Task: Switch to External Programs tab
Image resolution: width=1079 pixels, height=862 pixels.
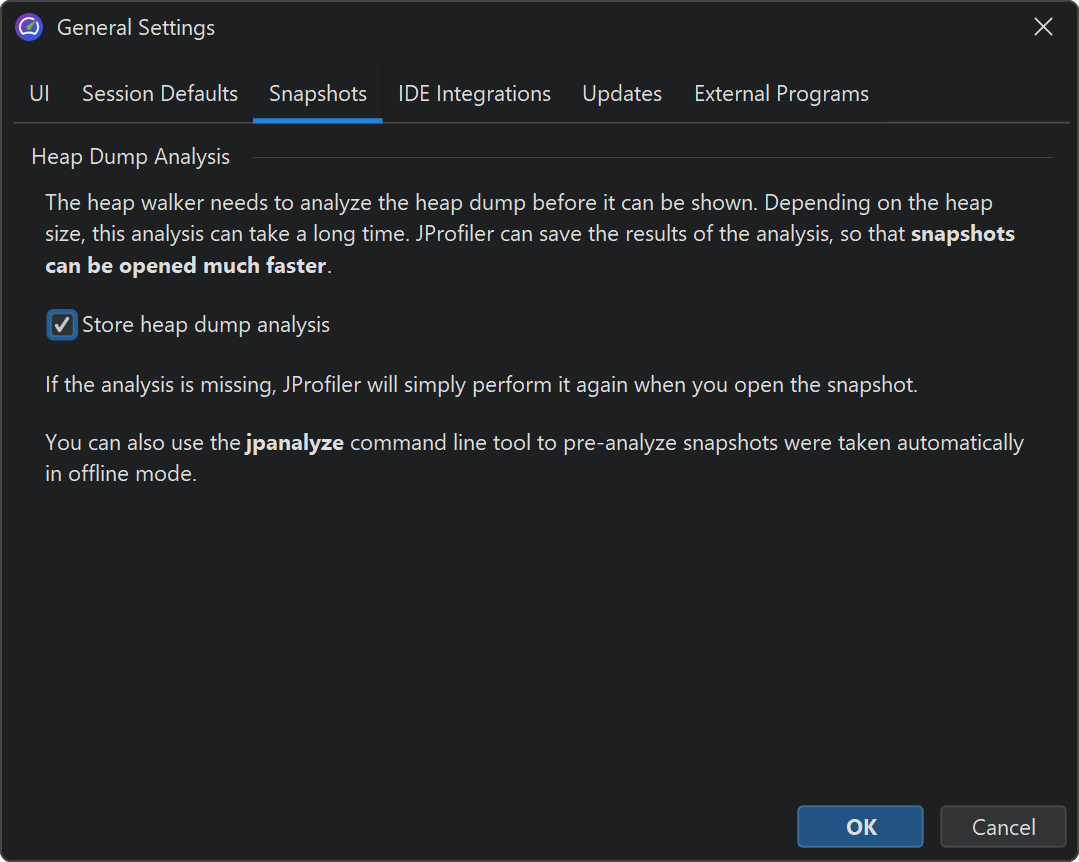Action: point(781,94)
